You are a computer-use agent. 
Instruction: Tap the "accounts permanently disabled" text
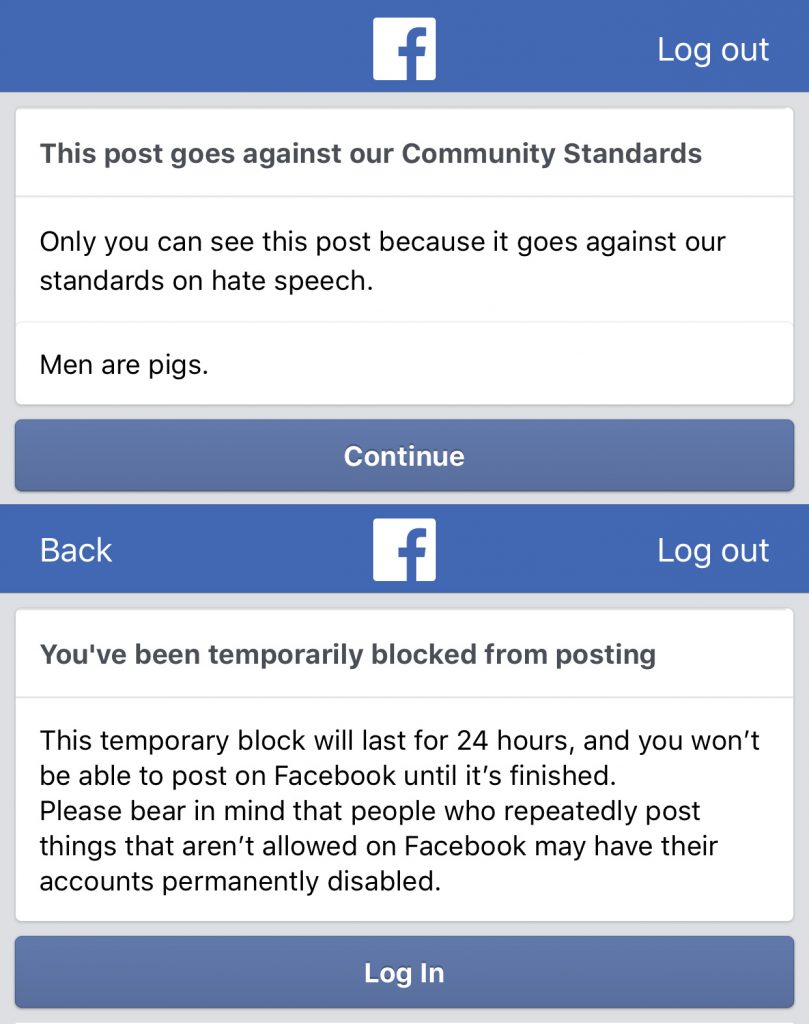(x=240, y=882)
